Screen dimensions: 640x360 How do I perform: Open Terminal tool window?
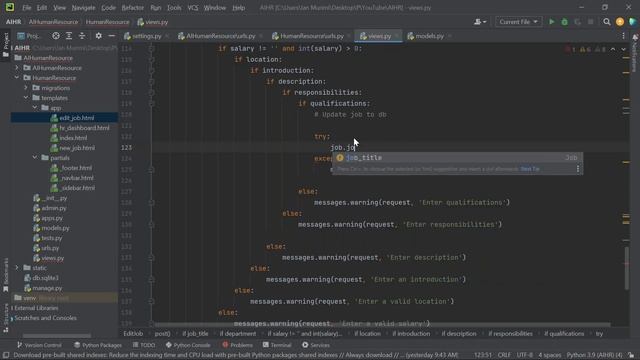(x=277, y=345)
